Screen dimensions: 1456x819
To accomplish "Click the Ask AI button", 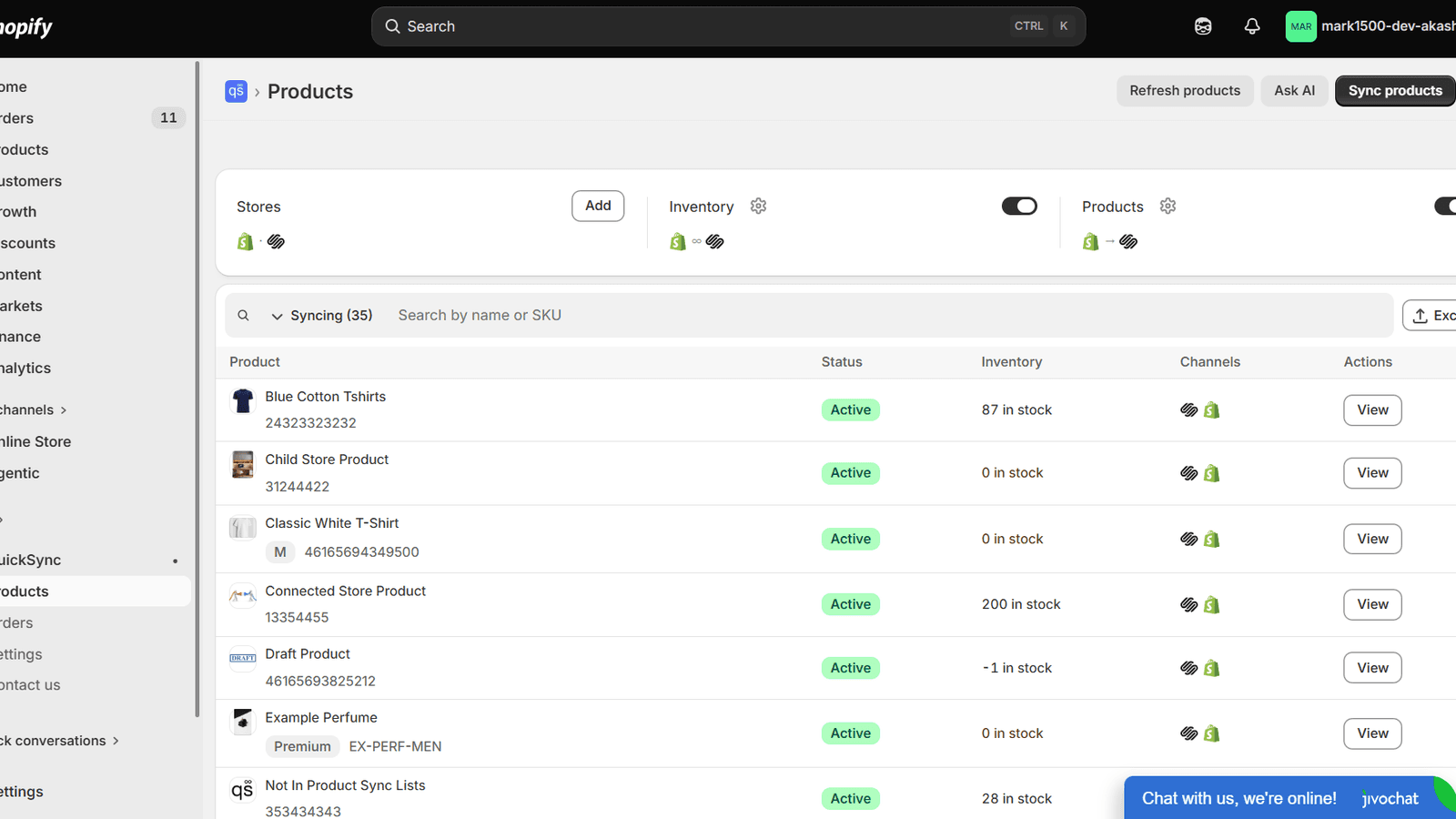I will [x=1294, y=91].
